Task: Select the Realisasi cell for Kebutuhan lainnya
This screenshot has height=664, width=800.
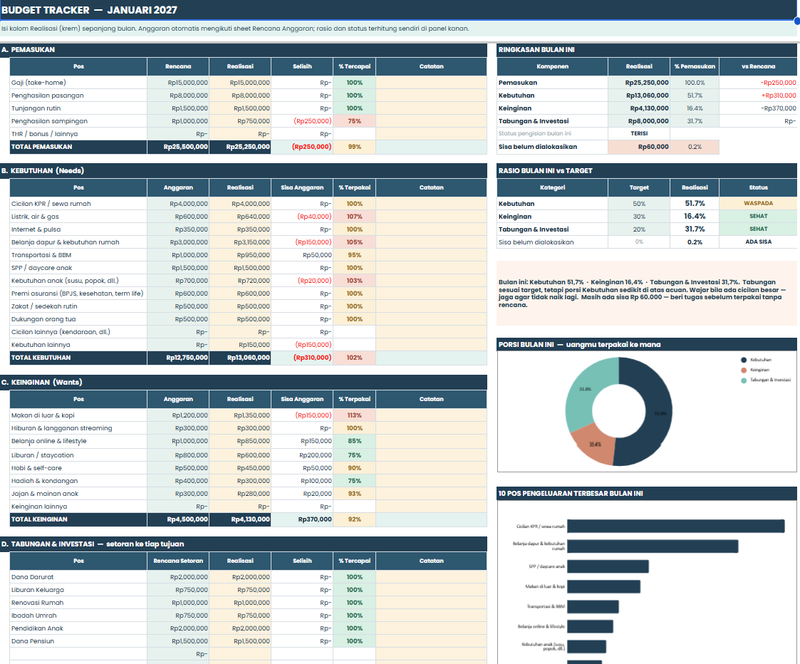Action: click(240, 345)
